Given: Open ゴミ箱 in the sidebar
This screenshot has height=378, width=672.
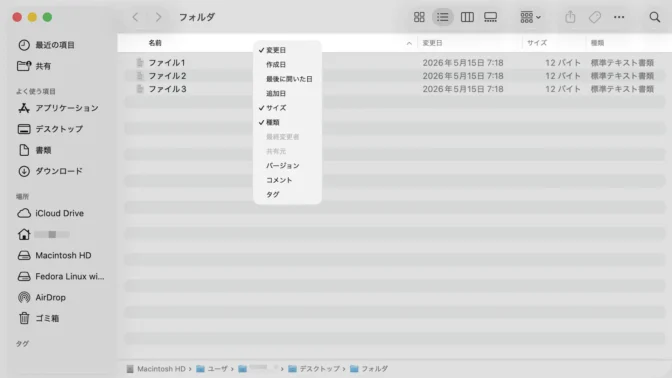Looking at the screenshot, I should tap(38, 318).
